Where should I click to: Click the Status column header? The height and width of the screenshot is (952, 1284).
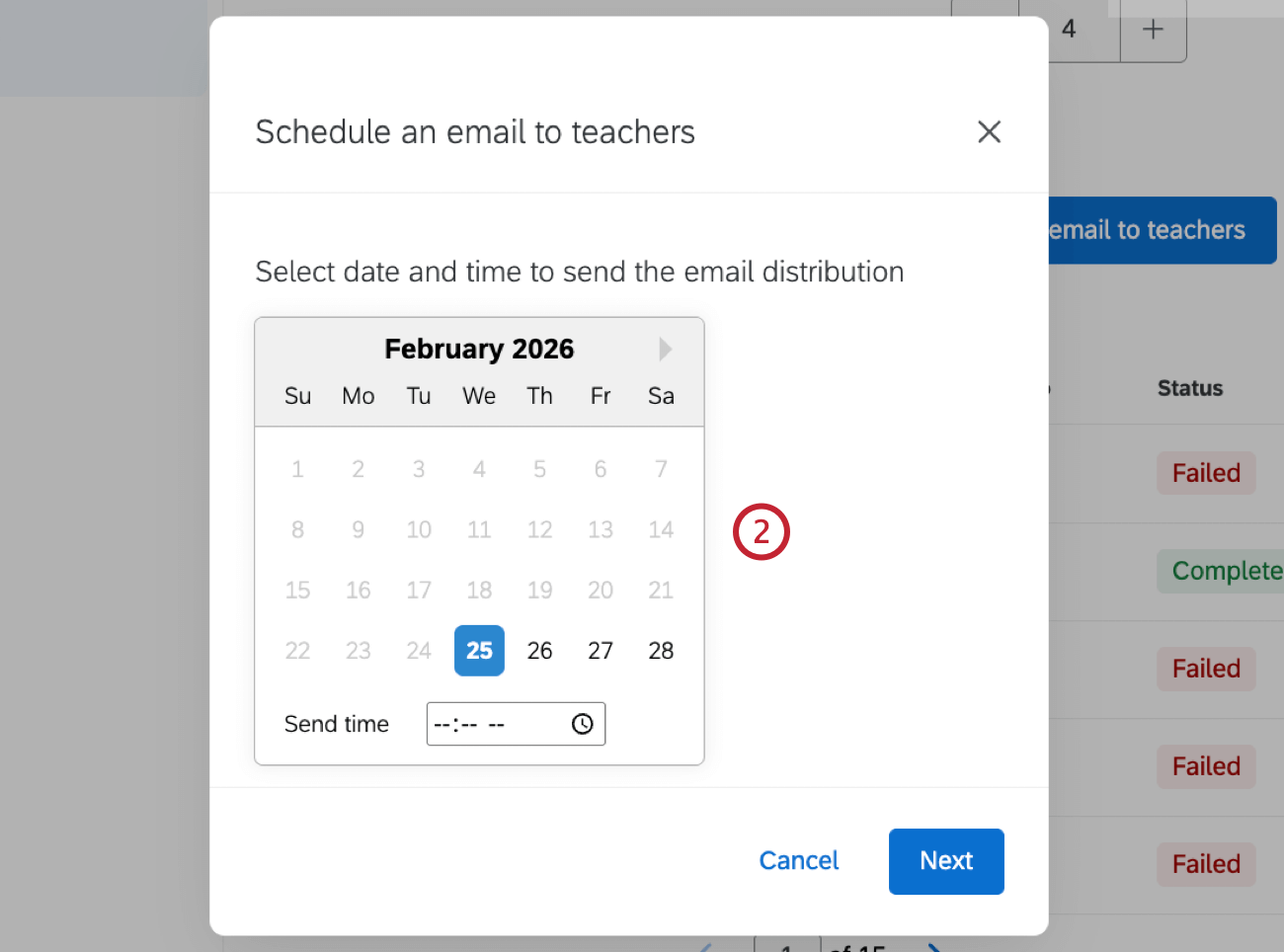click(x=1189, y=388)
